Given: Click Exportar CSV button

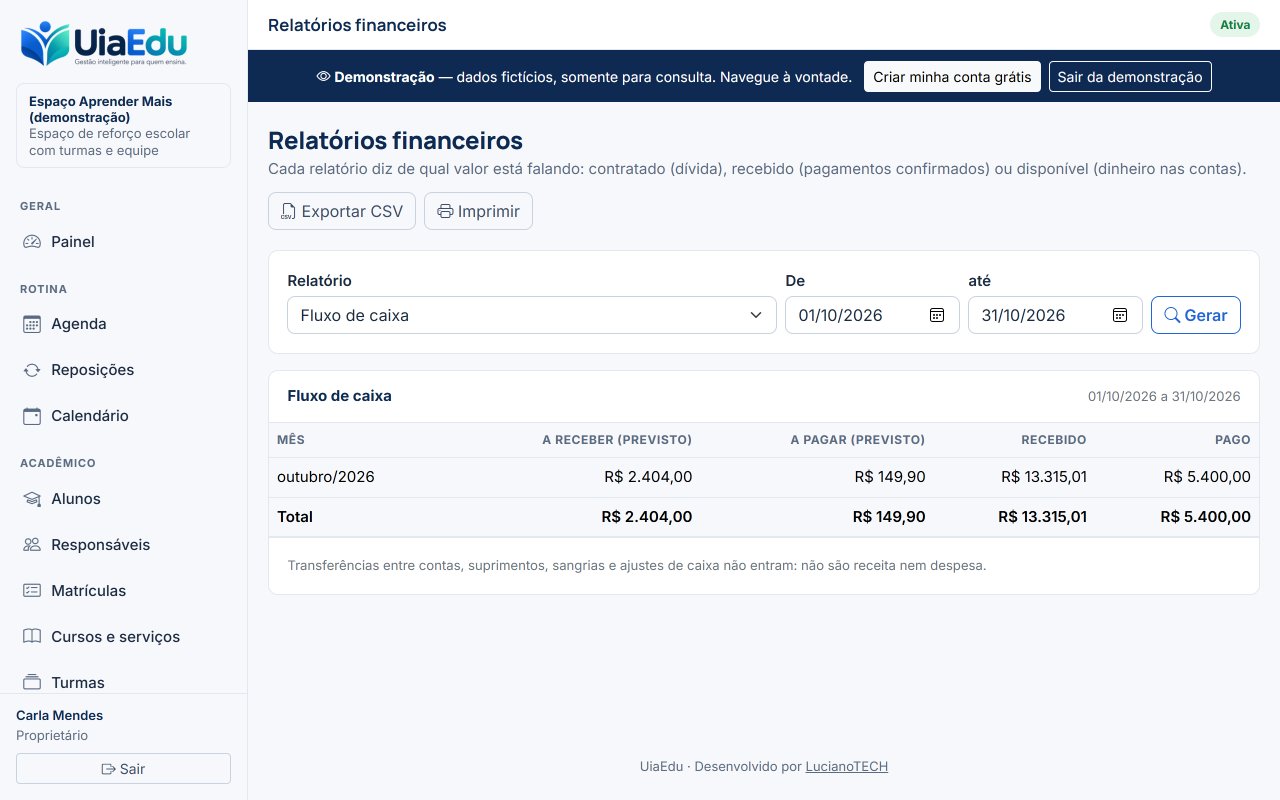Looking at the screenshot, I should 342,211.
